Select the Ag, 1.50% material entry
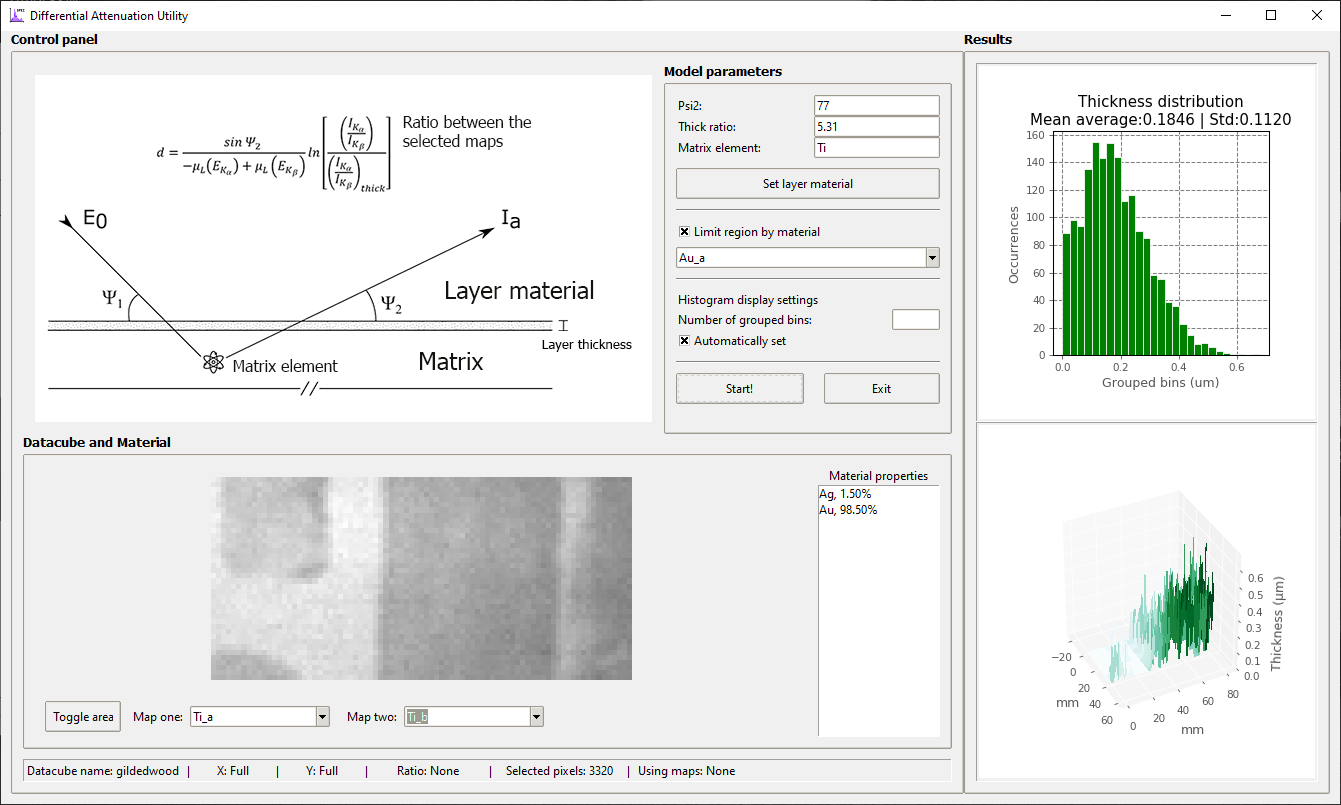Screen dimensions: 1341x805 click(845, 494)
